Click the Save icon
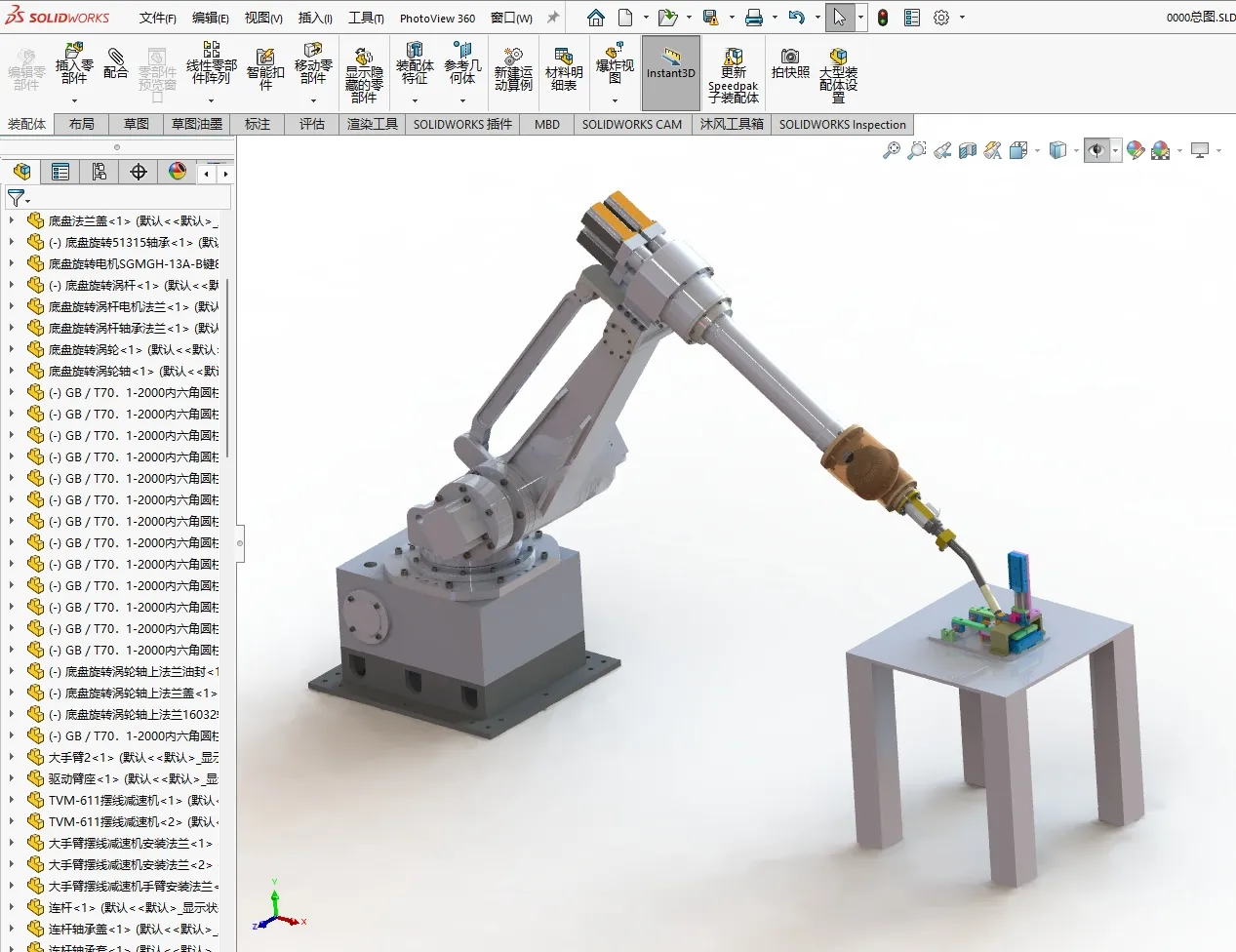 point(710,18)
